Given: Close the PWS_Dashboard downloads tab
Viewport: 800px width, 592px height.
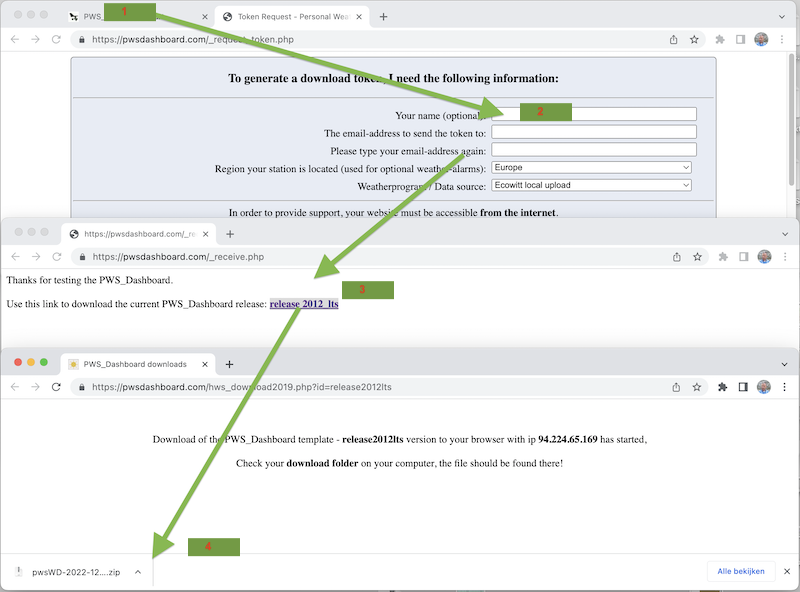Looking at the screenshot, I should coord(205,364).
